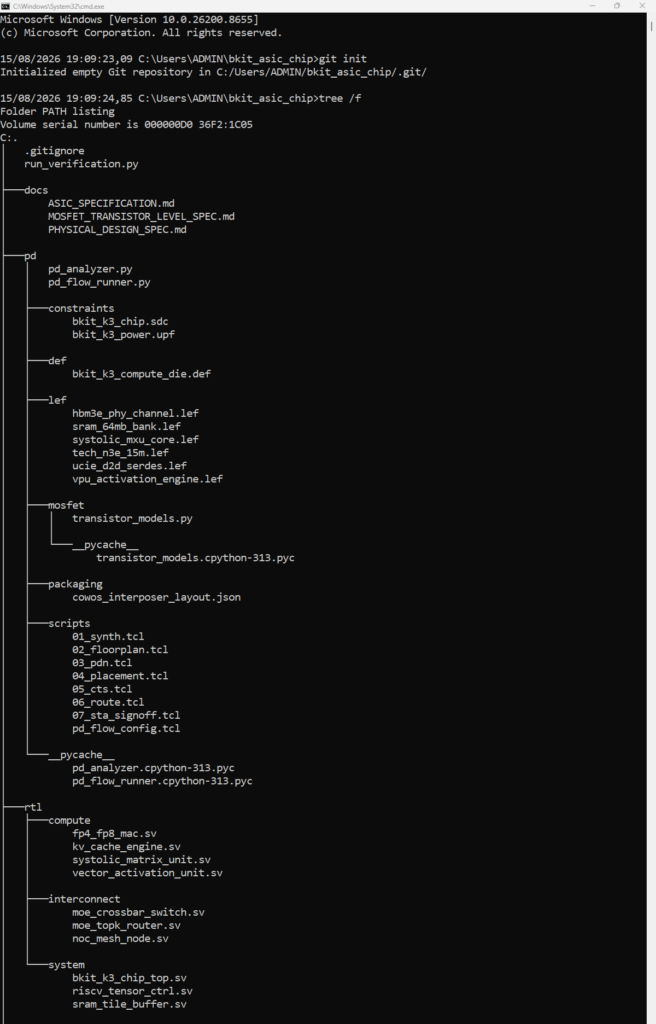Click the docs folder in tree listing
This screenshot has height=1024, width=656.
click(36, 190)
